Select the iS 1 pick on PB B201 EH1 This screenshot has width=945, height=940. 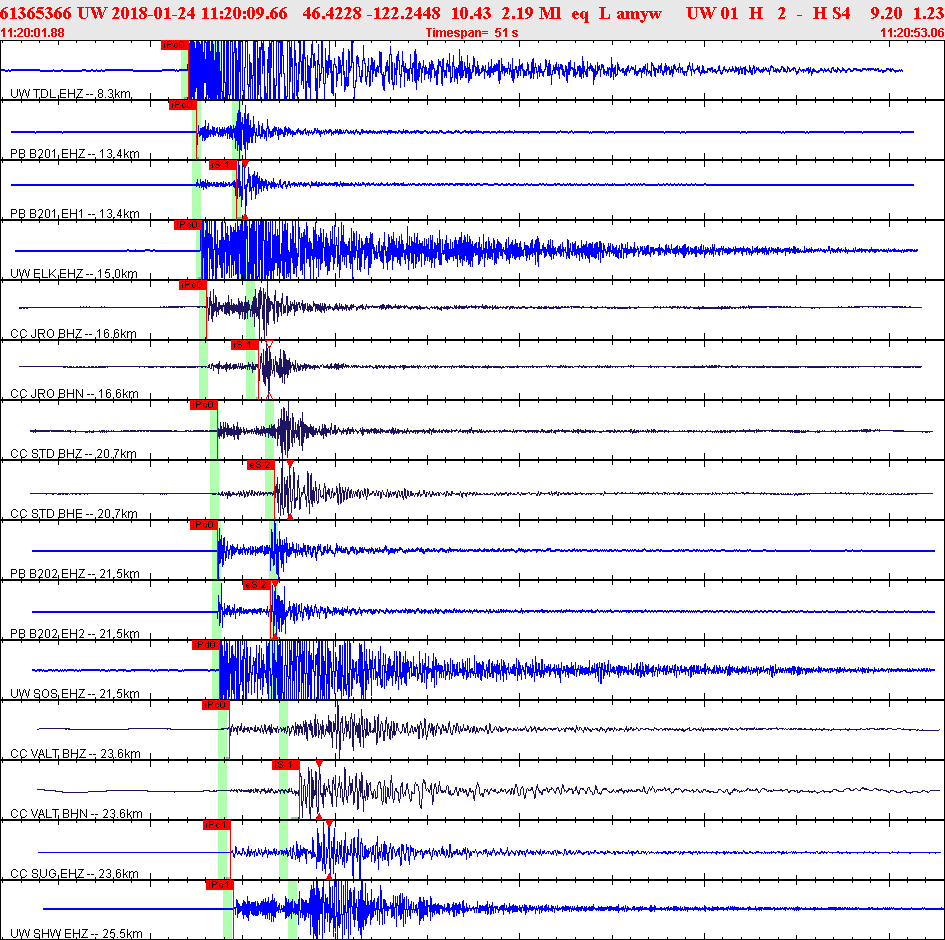(222, 164)
